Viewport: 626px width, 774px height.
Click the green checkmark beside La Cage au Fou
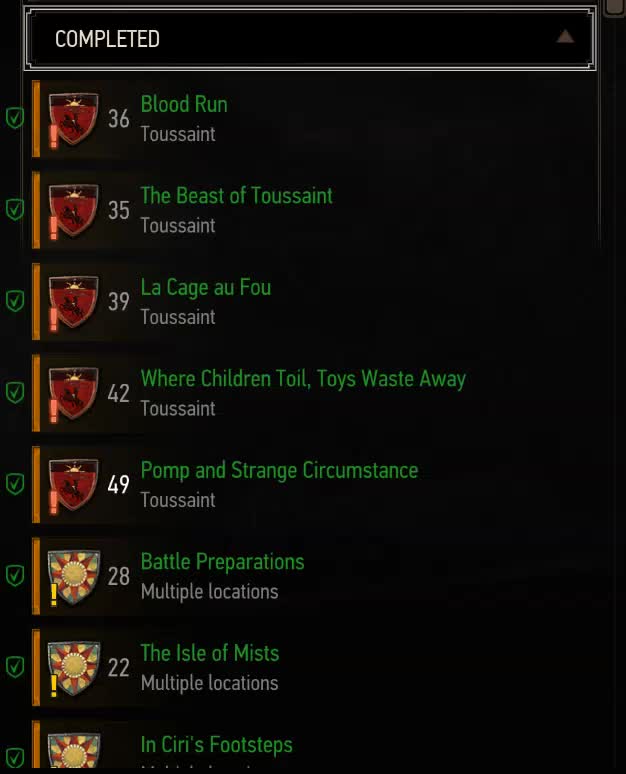15,301
